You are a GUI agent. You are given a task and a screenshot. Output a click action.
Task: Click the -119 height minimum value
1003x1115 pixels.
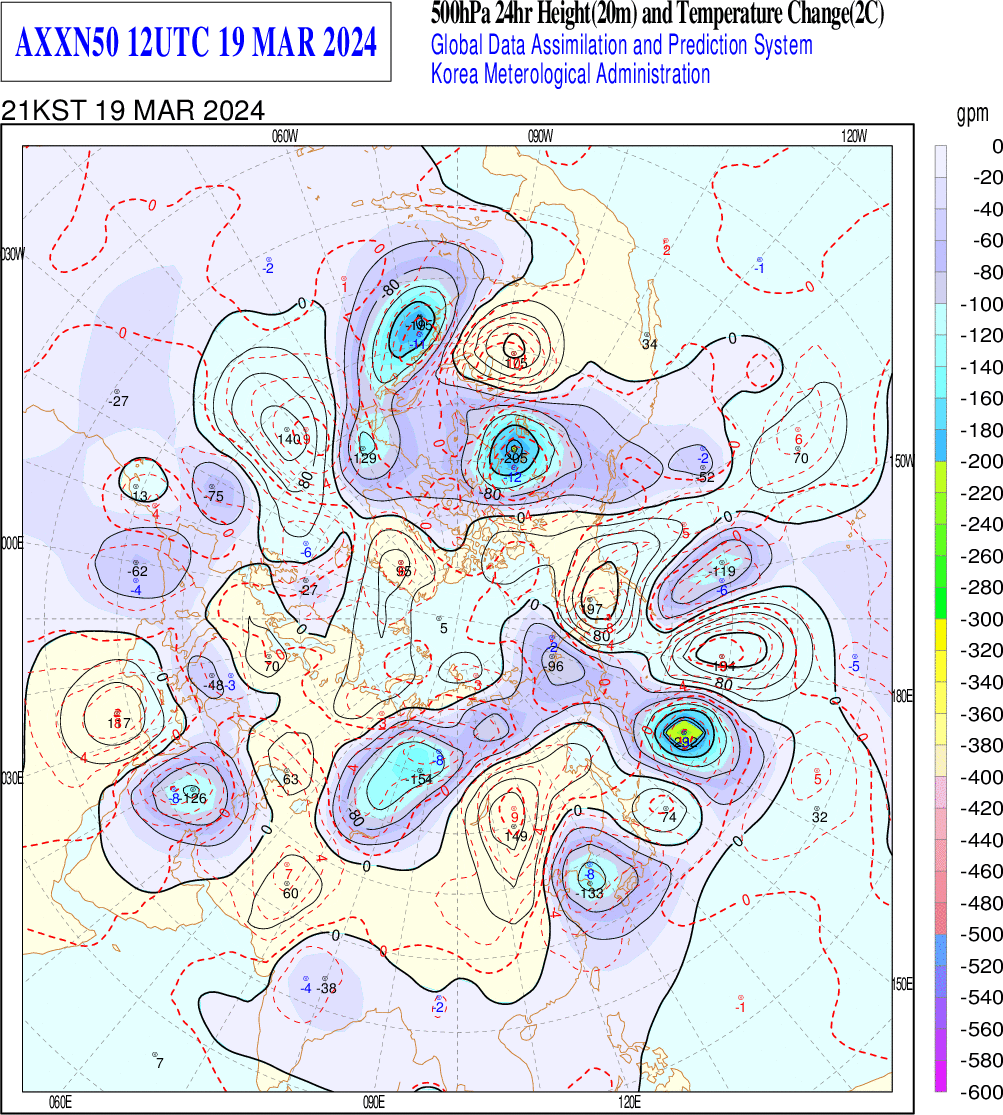[x=722, y=571]
